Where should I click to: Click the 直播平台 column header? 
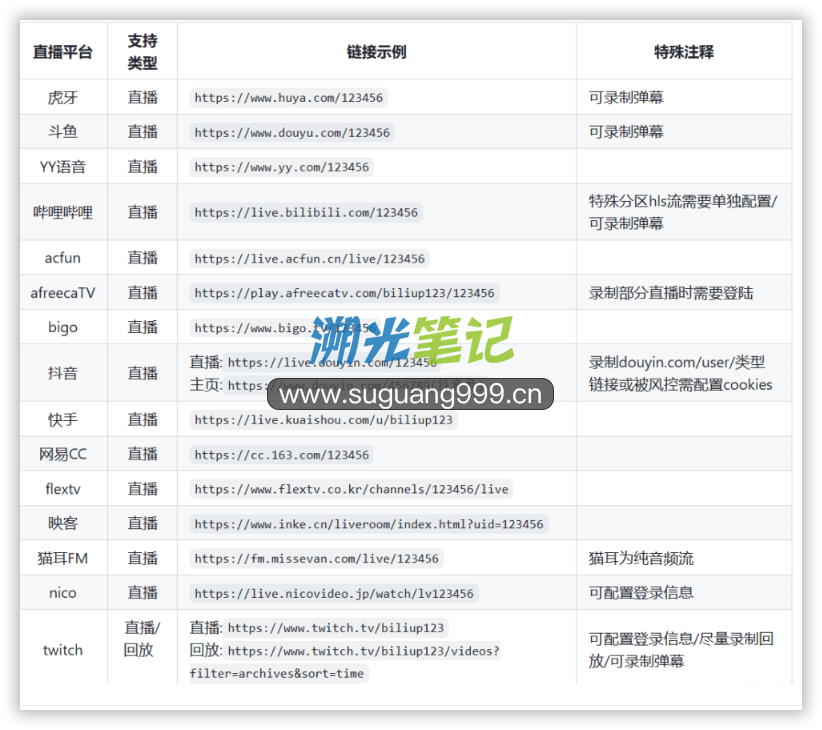pos(62,52)
